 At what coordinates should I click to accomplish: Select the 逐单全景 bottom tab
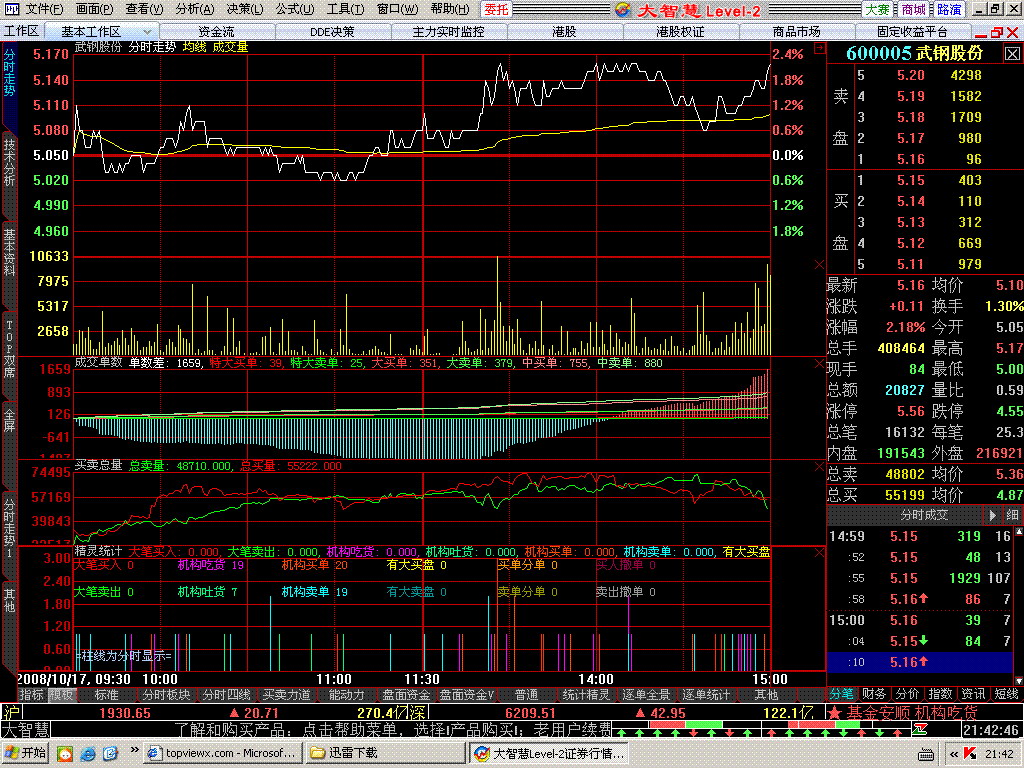coord(646,695)
